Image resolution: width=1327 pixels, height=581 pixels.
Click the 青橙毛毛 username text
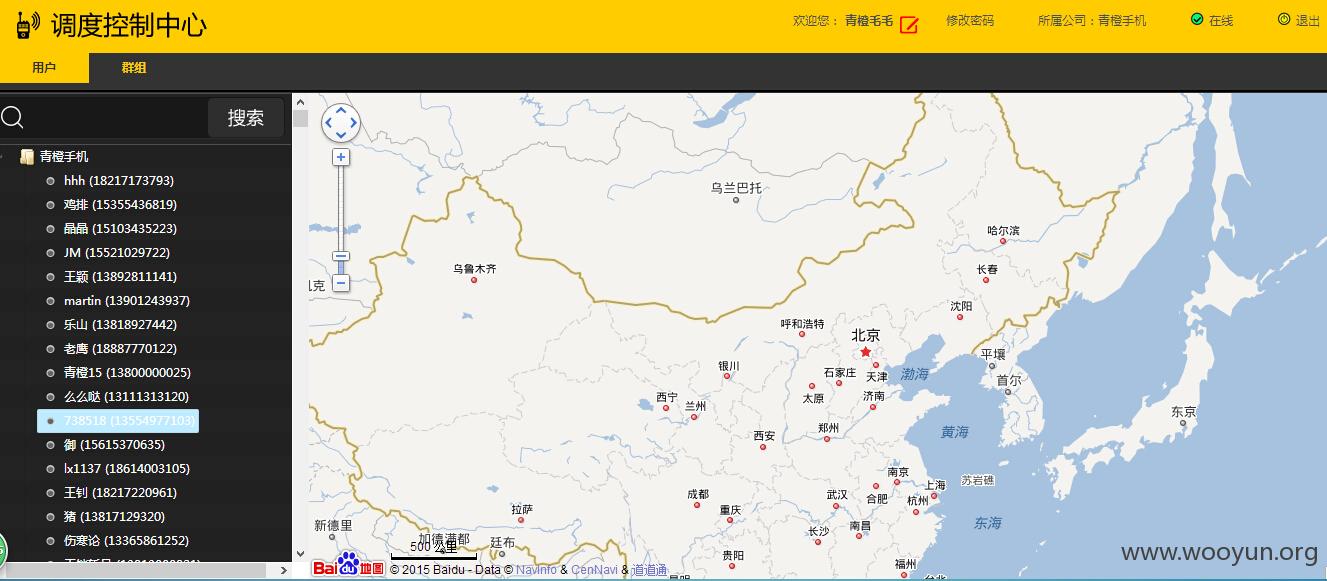click(x=869, y=20)
